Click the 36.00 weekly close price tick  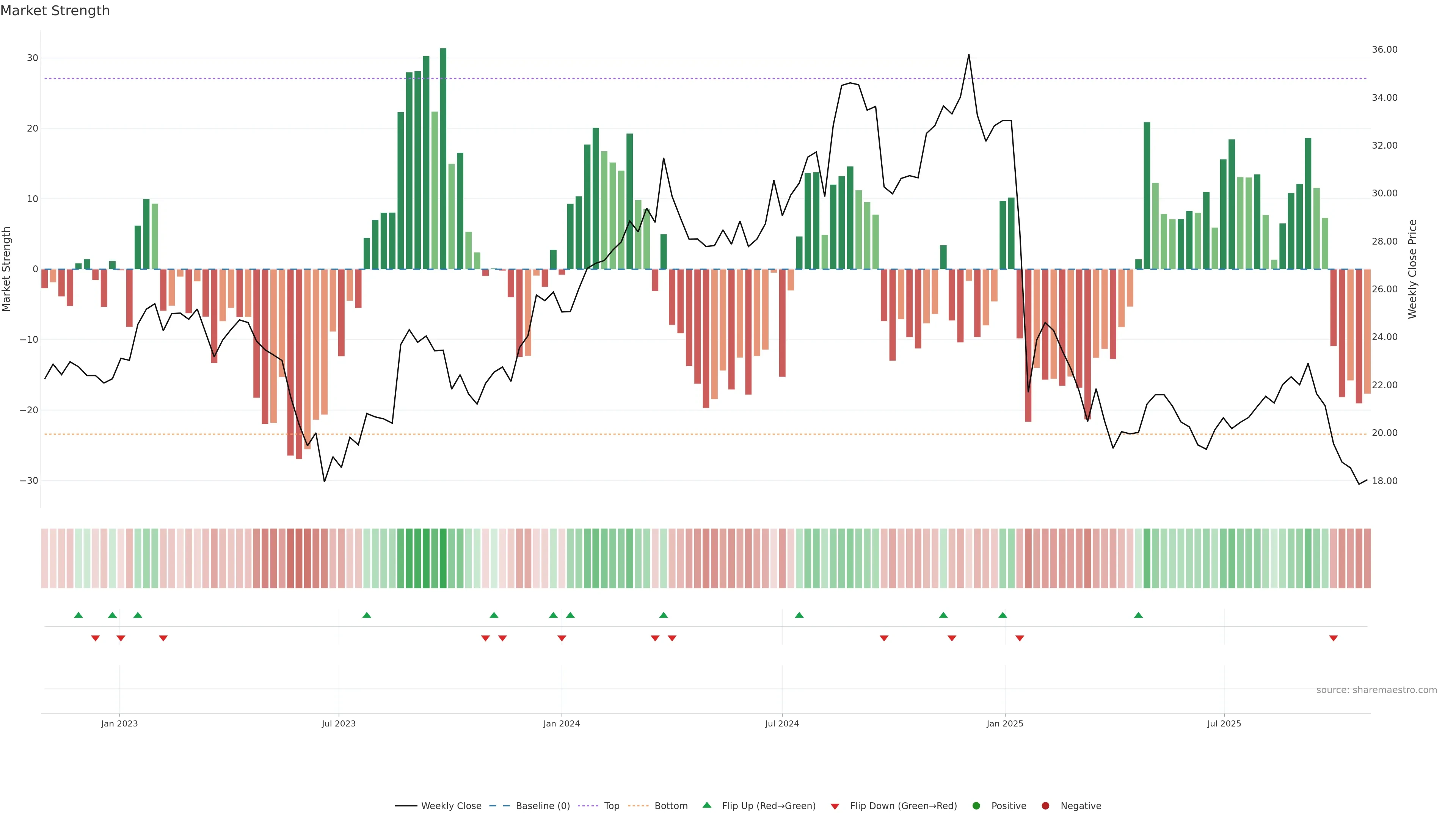click(x=1384, y=50)
